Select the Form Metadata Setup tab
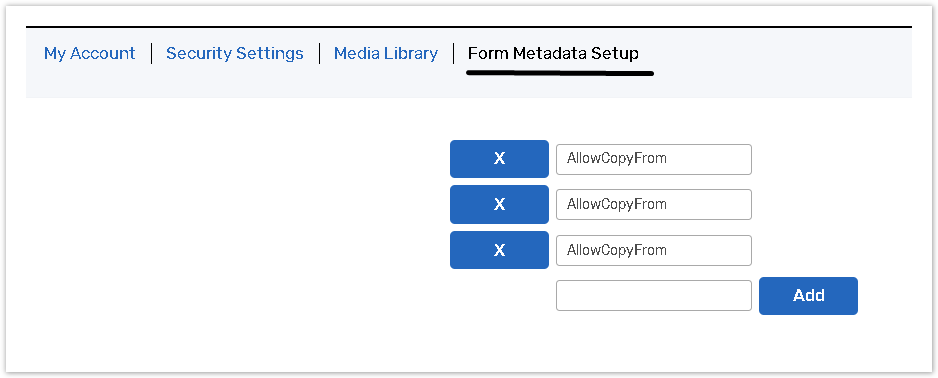Viewport: 938px width, 378px height. point(553,54)
